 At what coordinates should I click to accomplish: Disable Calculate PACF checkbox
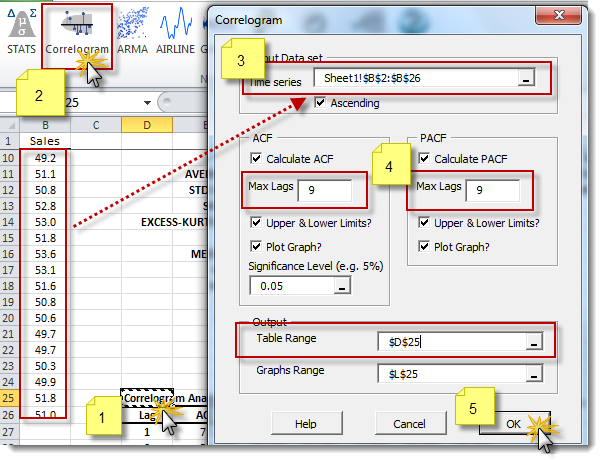(425, 159)
